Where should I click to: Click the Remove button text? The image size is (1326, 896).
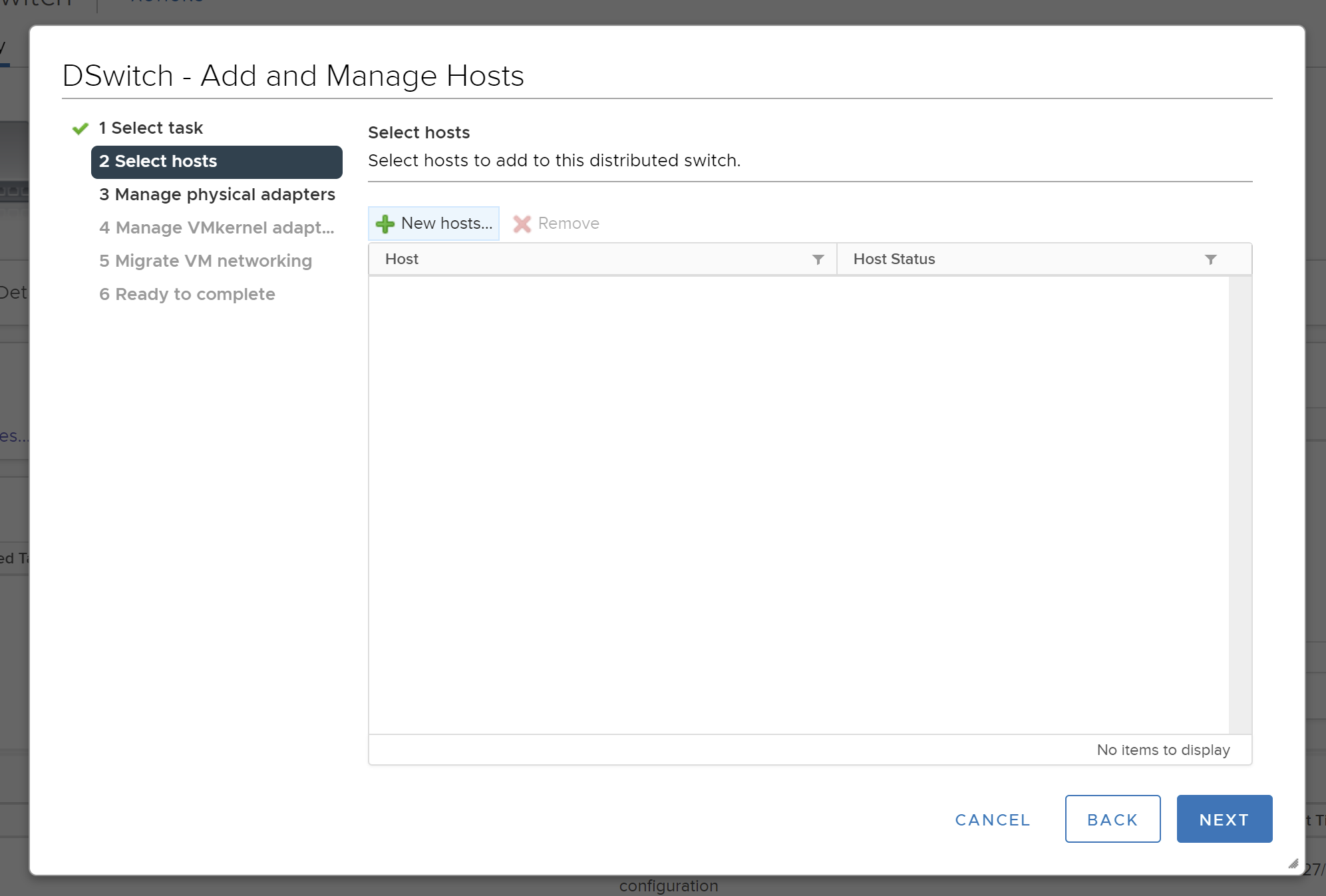coord(568,224)
